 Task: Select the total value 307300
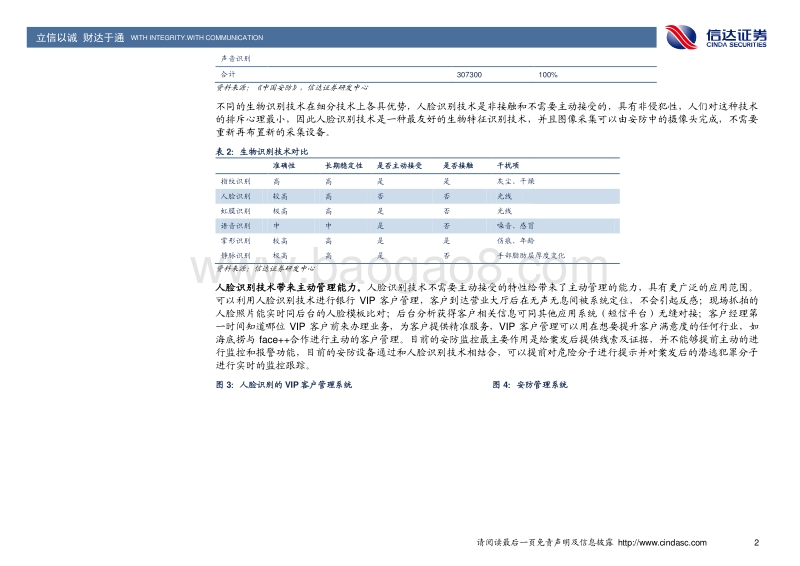pyautogui.click(x=469, y=75)
